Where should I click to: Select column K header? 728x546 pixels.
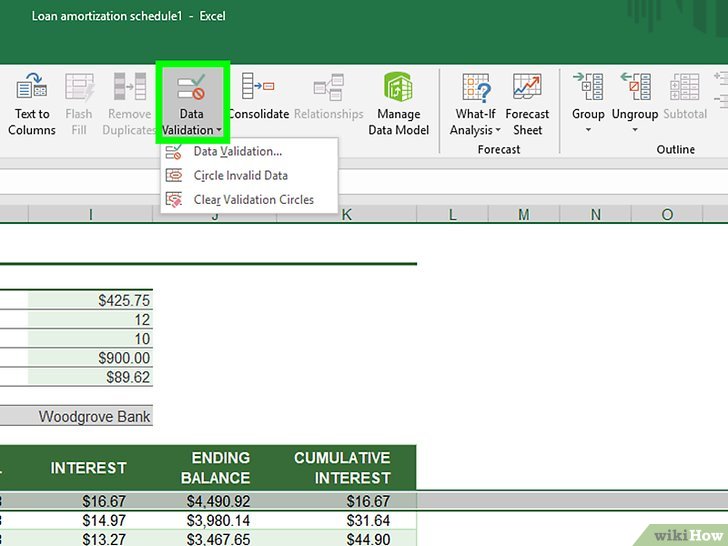tap(346, 214)
